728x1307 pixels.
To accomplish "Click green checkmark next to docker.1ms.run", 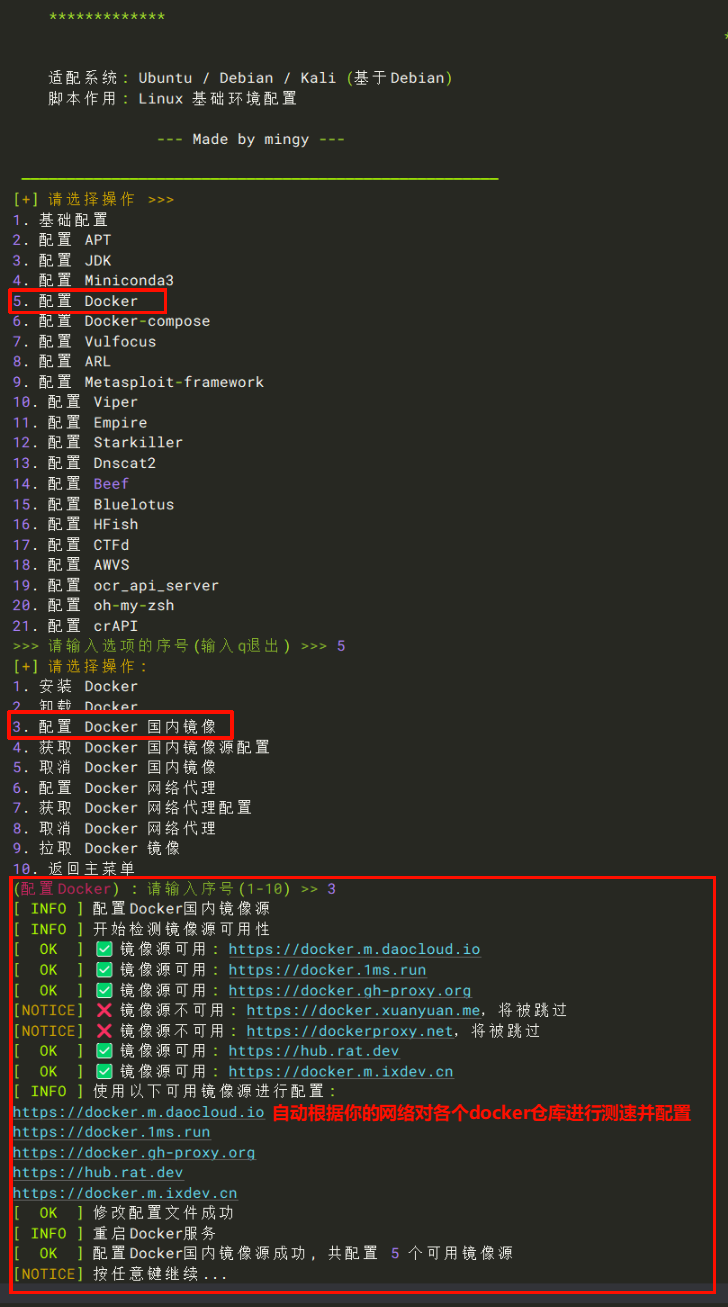I will [104, 970].
